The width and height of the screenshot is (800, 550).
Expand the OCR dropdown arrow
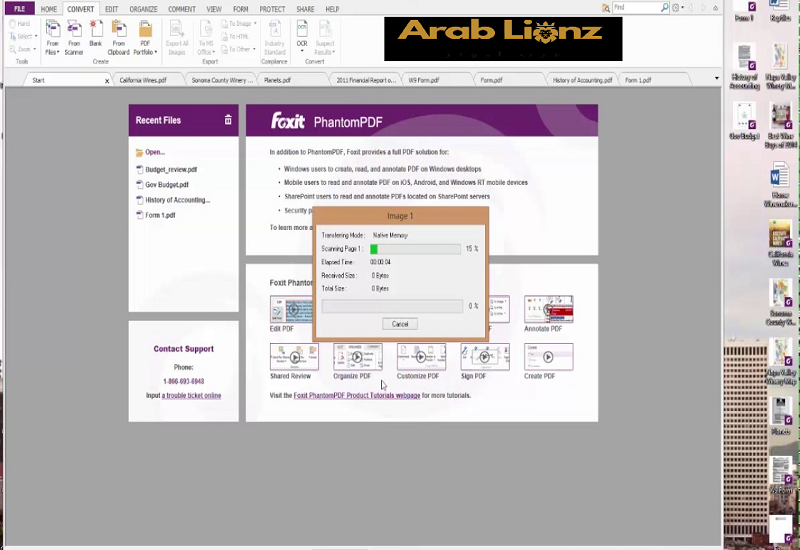302,51
